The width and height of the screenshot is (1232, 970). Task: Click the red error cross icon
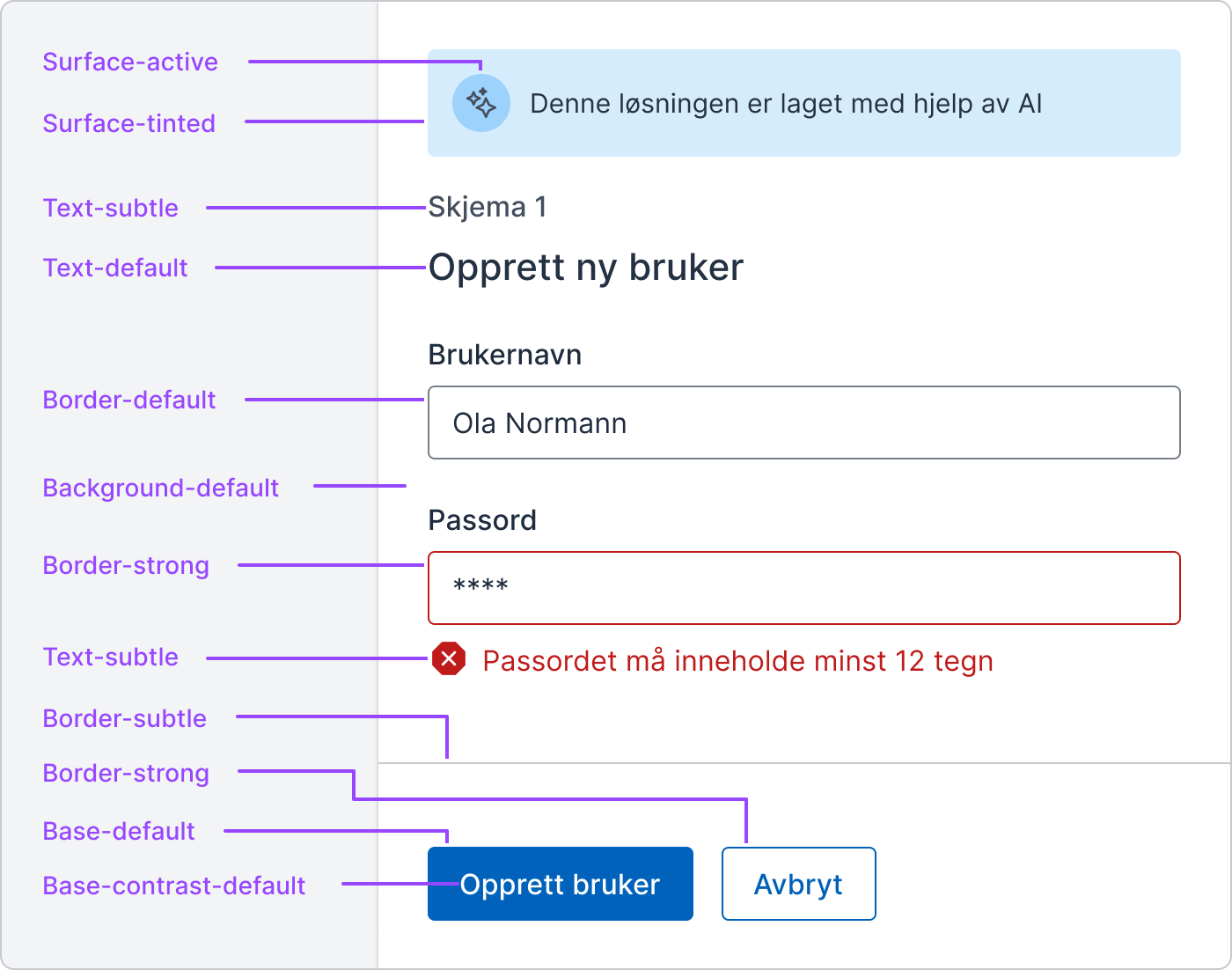(x=449, y=659)
